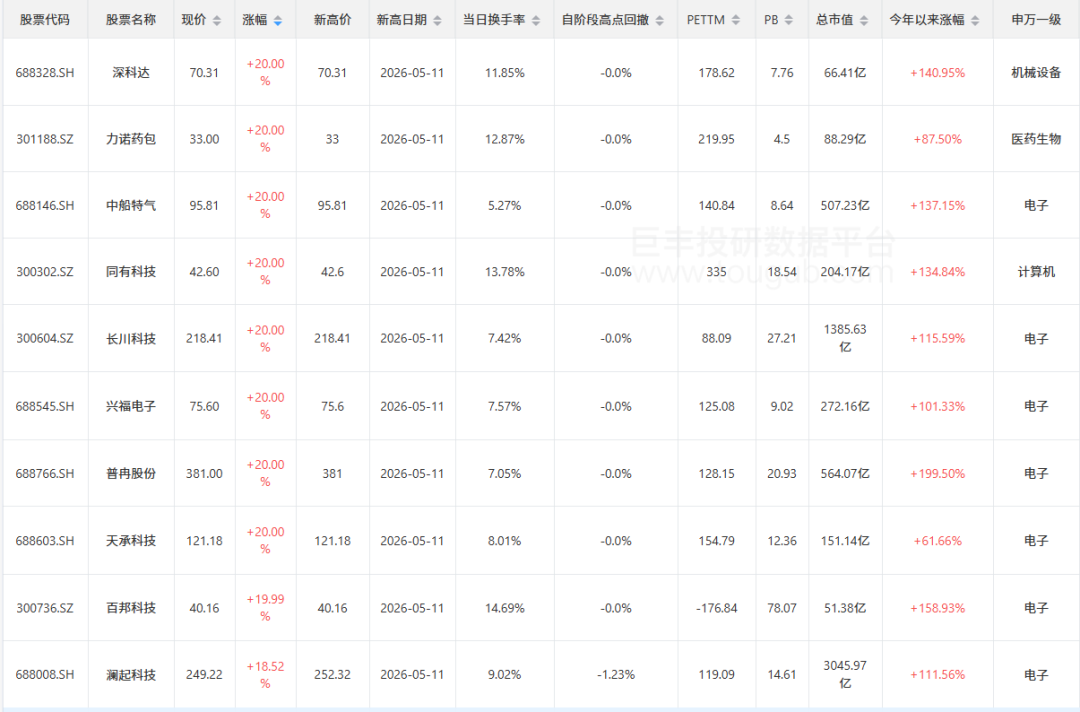
Task: Open stock code 688545.SH
Action: [45, 406]
